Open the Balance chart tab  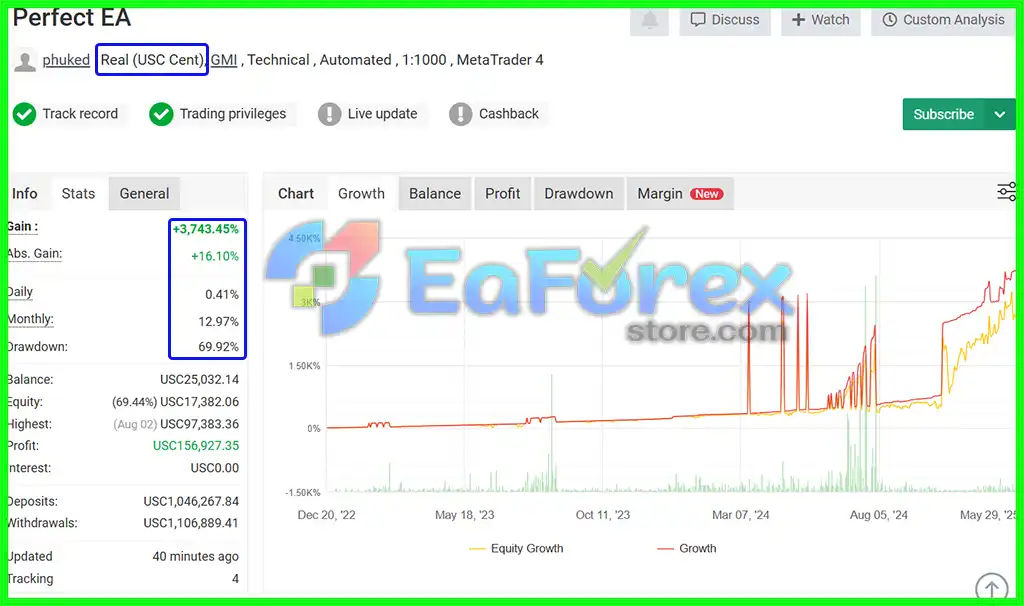click(435, 194)
